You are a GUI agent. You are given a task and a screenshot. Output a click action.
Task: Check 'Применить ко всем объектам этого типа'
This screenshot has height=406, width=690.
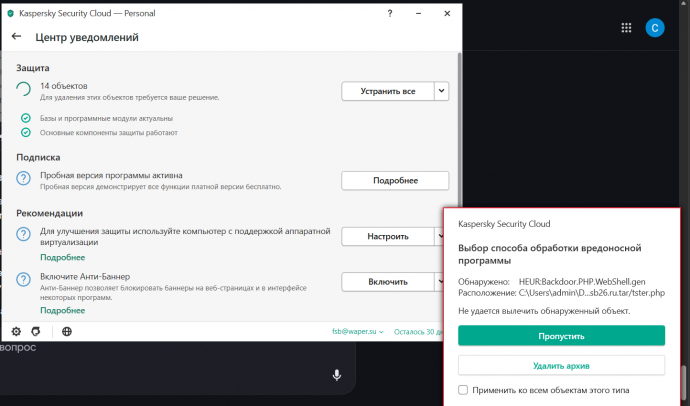point(462,389)
